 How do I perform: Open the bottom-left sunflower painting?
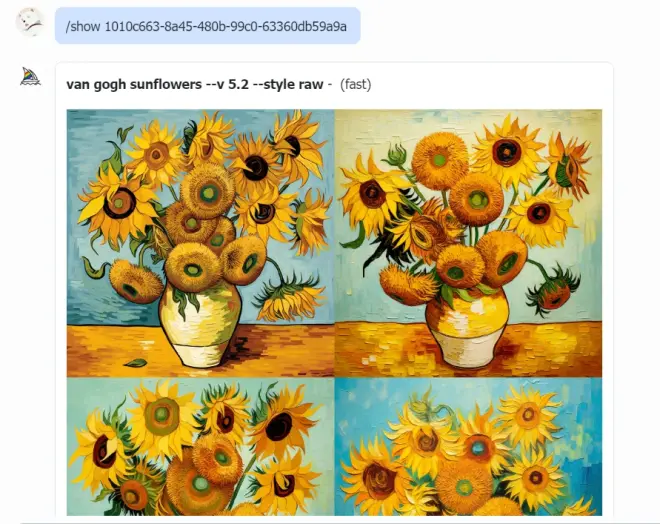[x=200, y=447]
